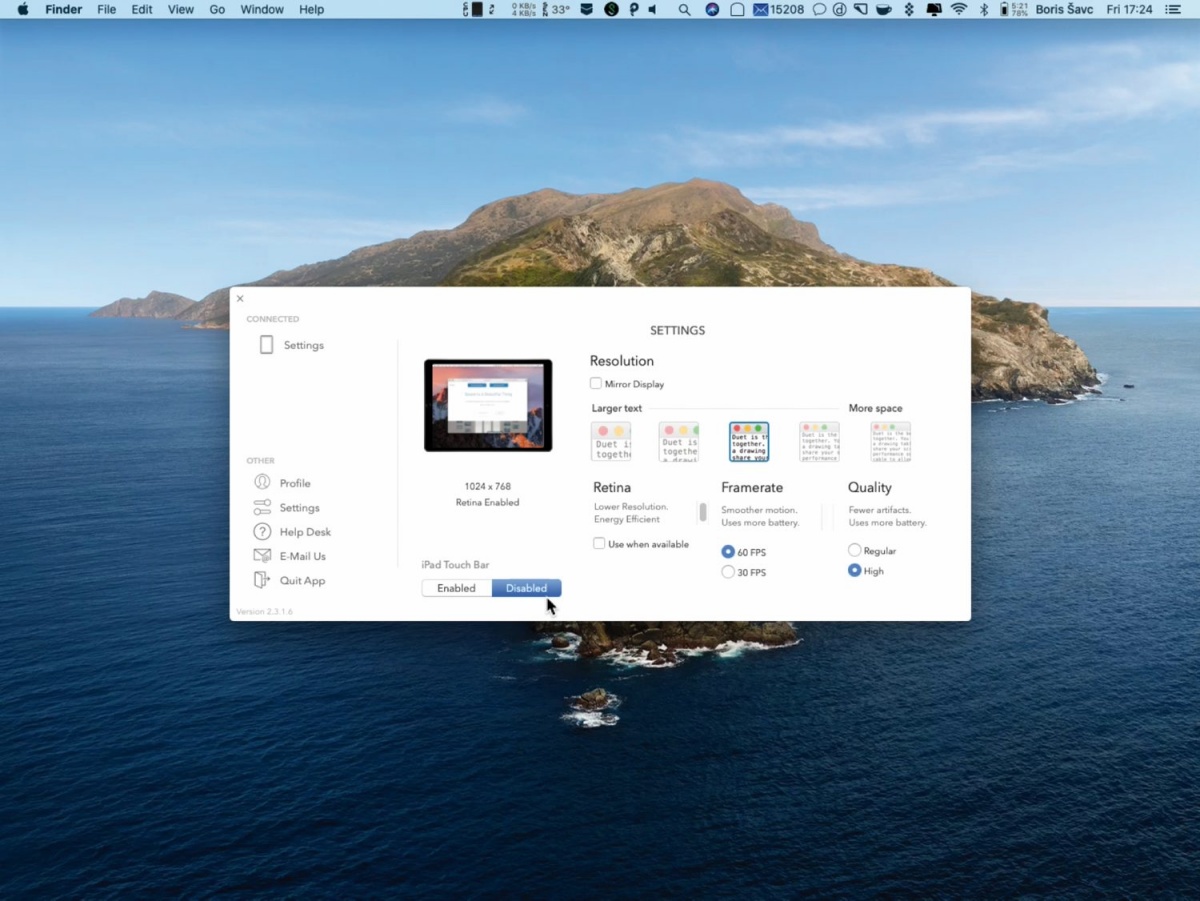Set iPad Touch Bar to Enabled
Image resolution: width=1200 pixels, height=901 pixels.
click(x=457, y=588)
